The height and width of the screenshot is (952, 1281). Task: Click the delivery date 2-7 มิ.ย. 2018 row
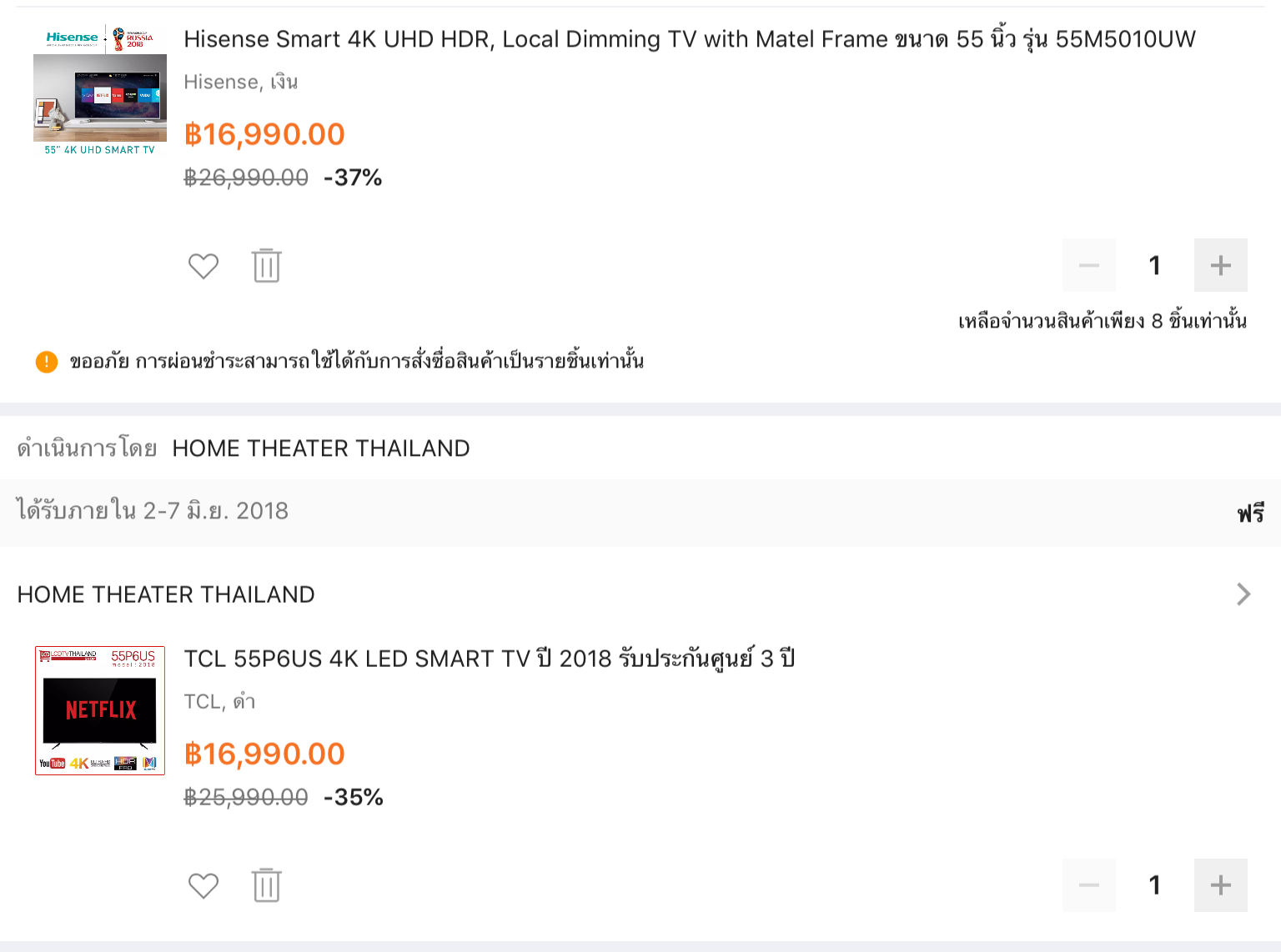click(153, 511)
